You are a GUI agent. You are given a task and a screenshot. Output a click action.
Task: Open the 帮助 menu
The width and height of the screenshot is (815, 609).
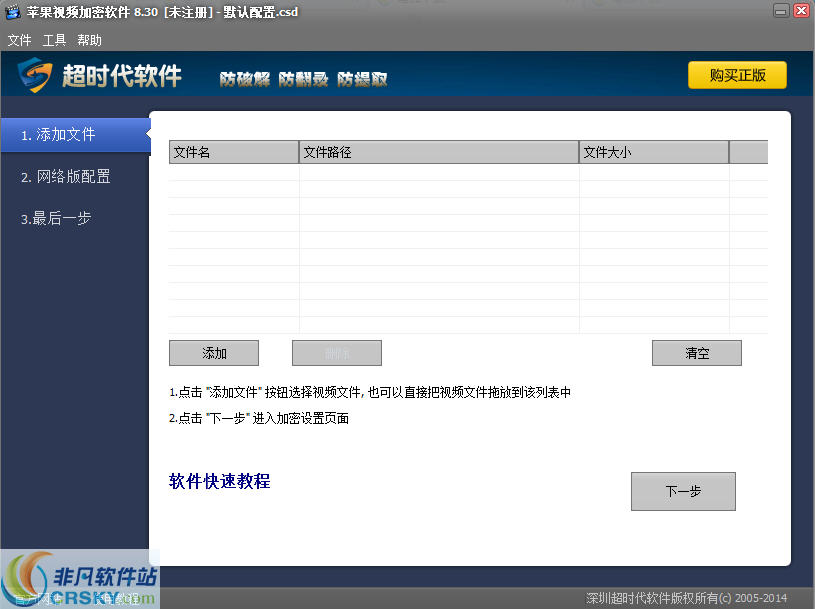pyautogui.click(x=89, y=40)
